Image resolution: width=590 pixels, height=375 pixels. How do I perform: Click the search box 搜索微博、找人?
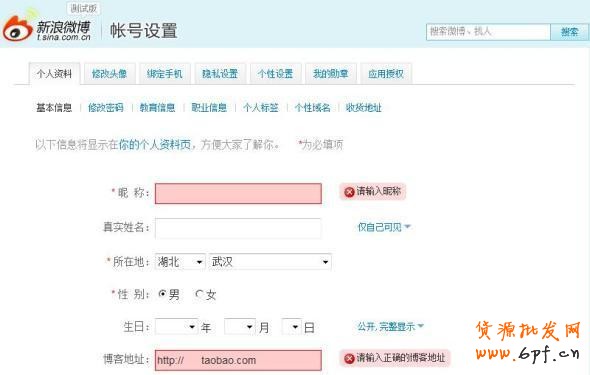tap(488, 32)
